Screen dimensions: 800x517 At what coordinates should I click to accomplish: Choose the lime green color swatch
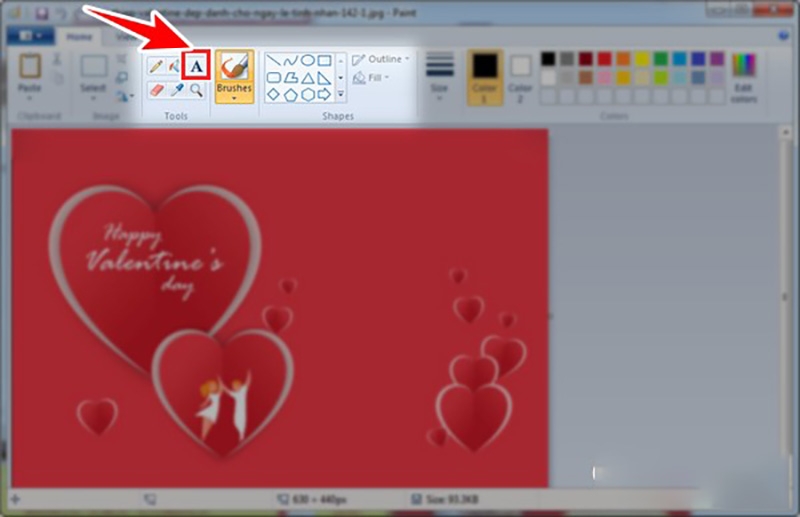[661, 78]
